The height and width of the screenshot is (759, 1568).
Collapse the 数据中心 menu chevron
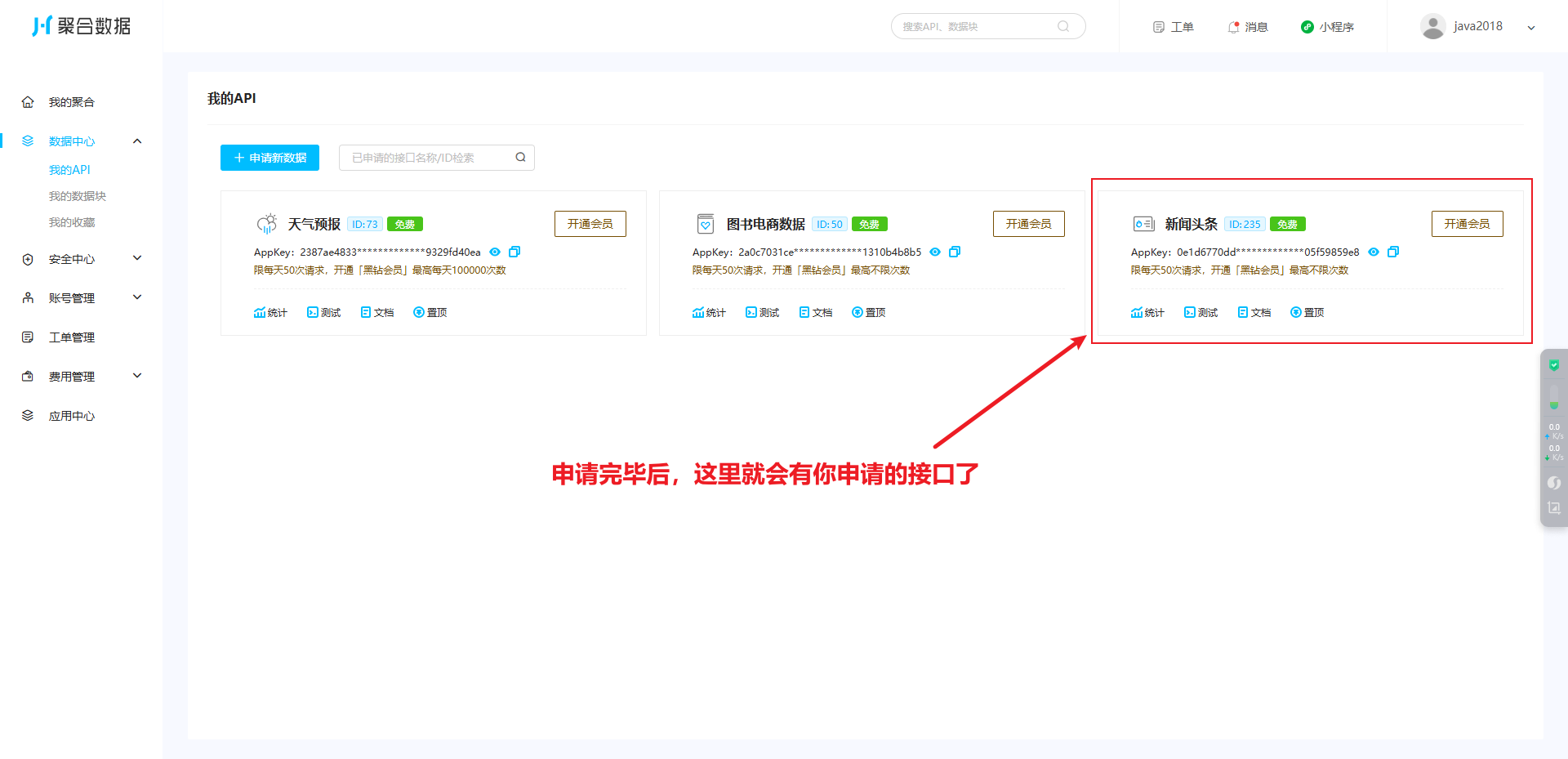coord(137,141)
